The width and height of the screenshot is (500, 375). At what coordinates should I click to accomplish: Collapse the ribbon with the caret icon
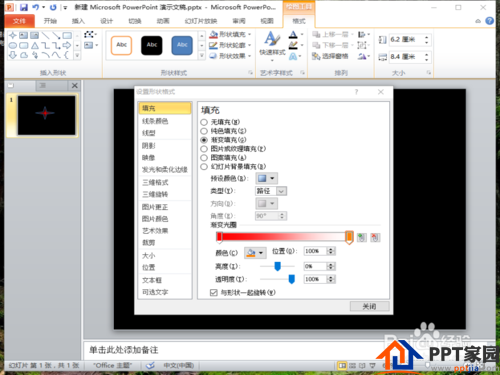(x=478, y=21)
